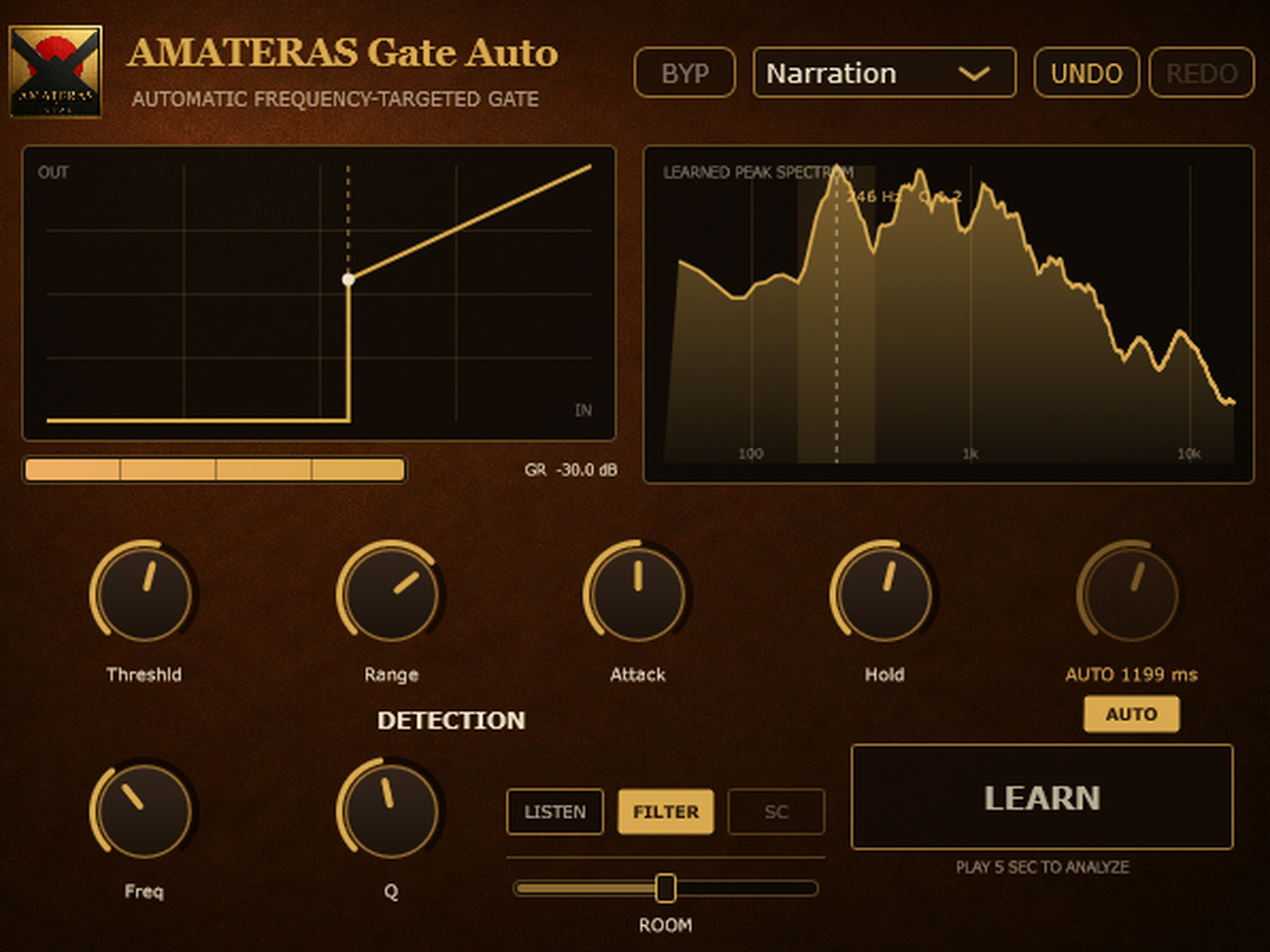Undo the last change with UNDO
Screen dimensions: 1270x952
click(x=1087, y=73)
